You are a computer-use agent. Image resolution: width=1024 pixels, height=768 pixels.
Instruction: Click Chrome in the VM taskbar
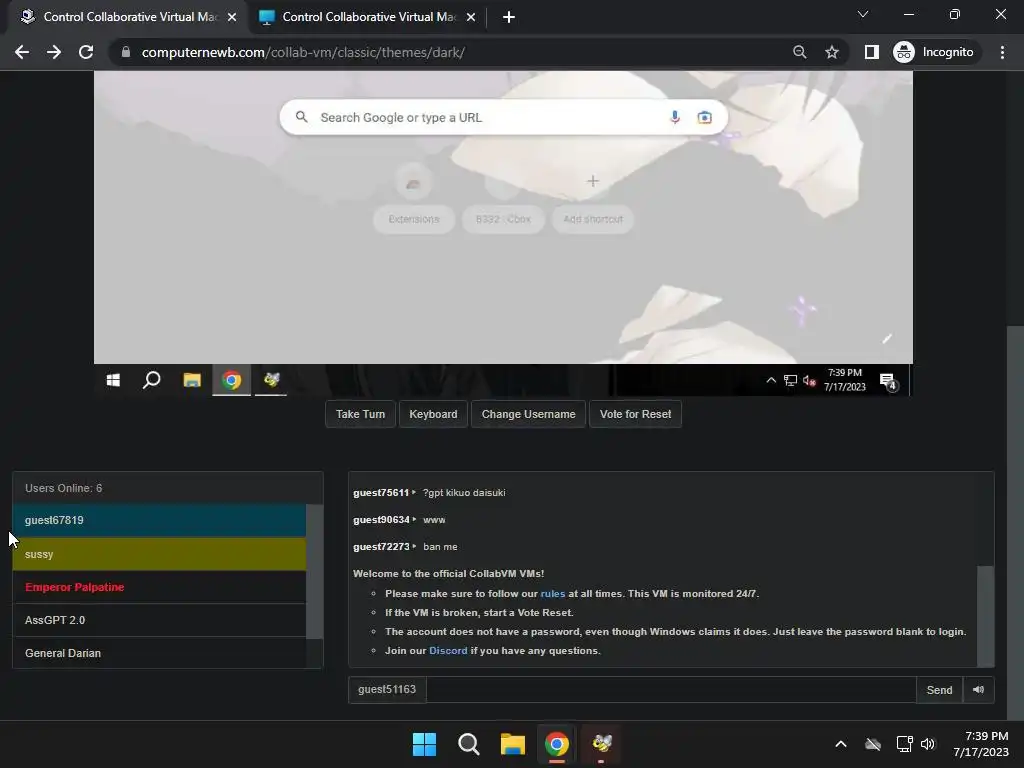[231, 380]
